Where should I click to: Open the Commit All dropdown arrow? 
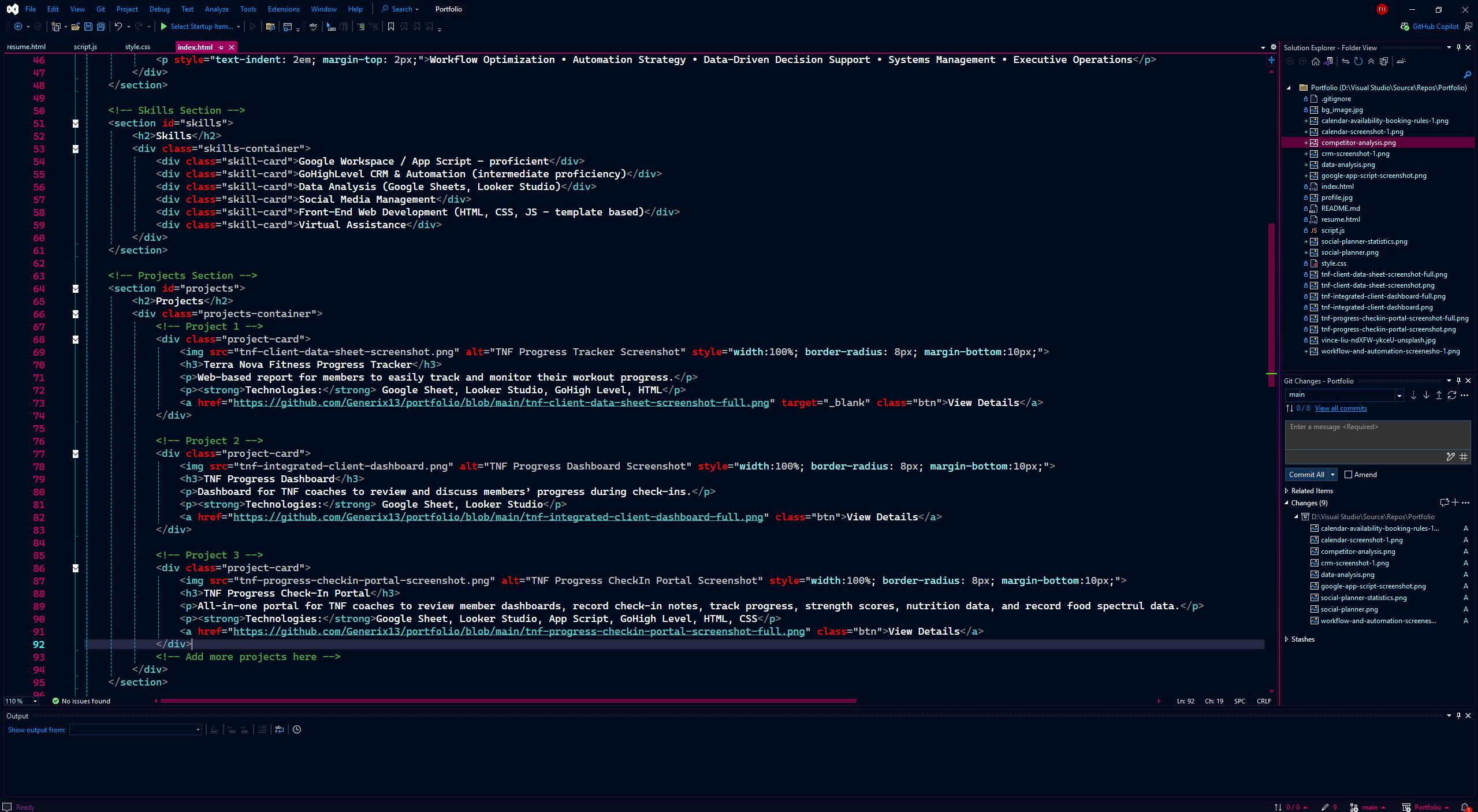(x=1332, y=475)
